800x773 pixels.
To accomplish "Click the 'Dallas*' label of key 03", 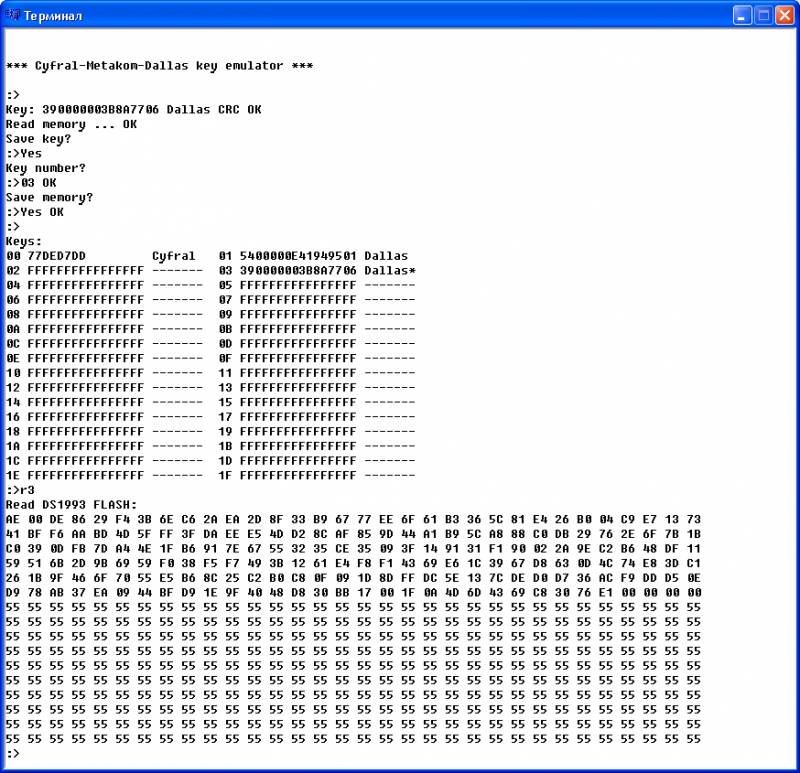I will pos(390,270).
